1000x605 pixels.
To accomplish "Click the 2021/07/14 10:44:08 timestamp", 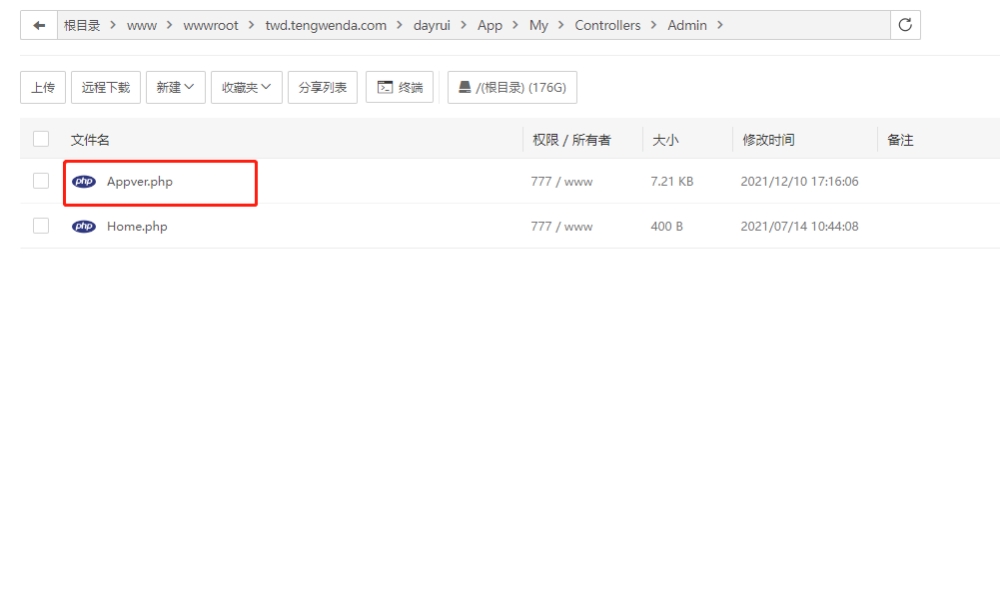I will [799, 226].
